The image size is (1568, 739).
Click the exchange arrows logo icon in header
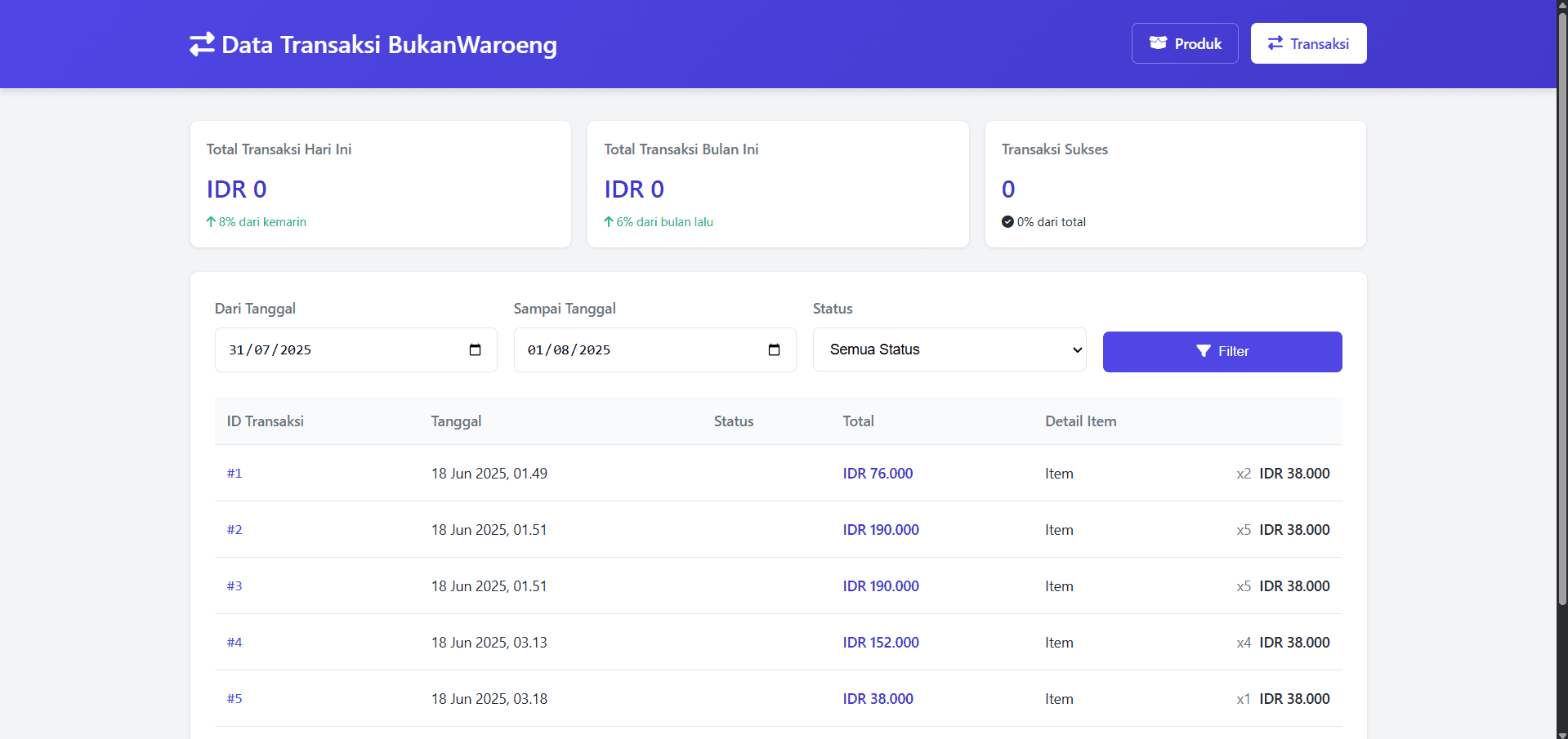point(202,44)
